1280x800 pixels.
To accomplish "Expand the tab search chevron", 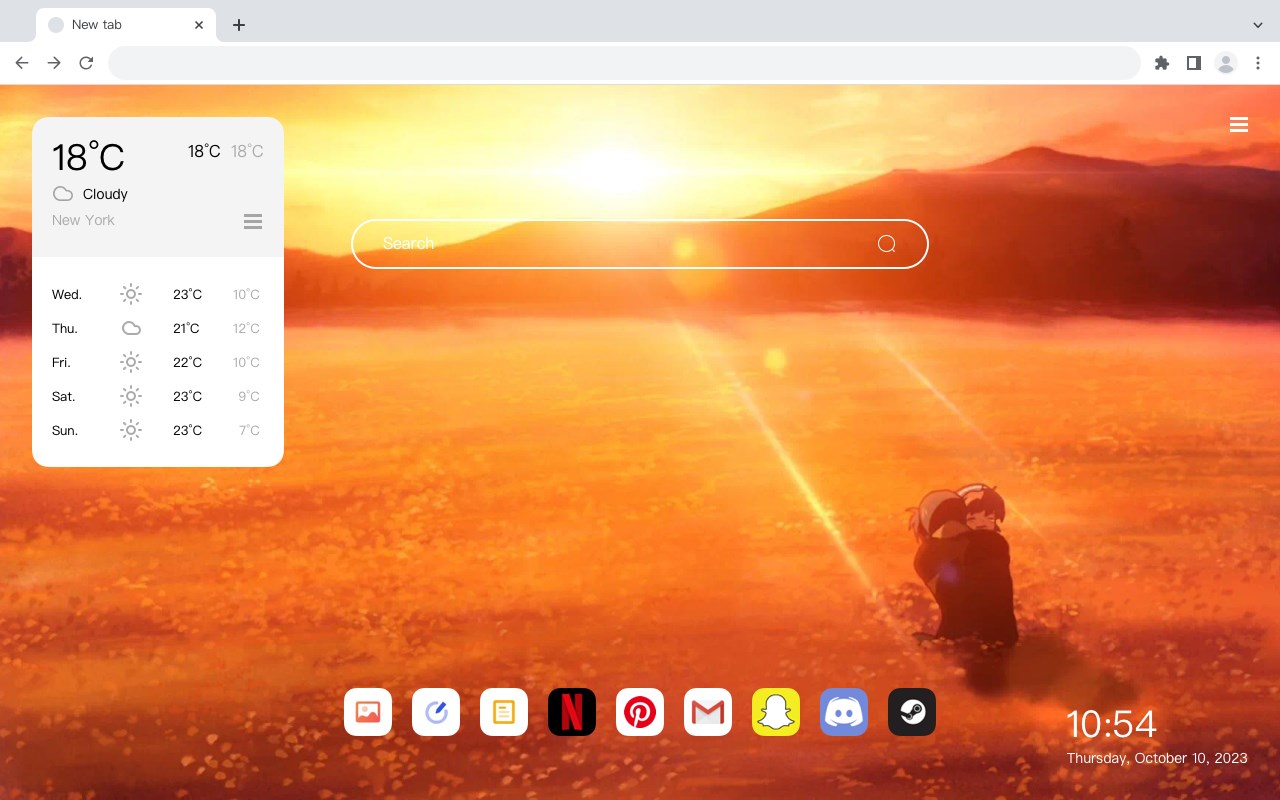I will [x=1258, y=25].
